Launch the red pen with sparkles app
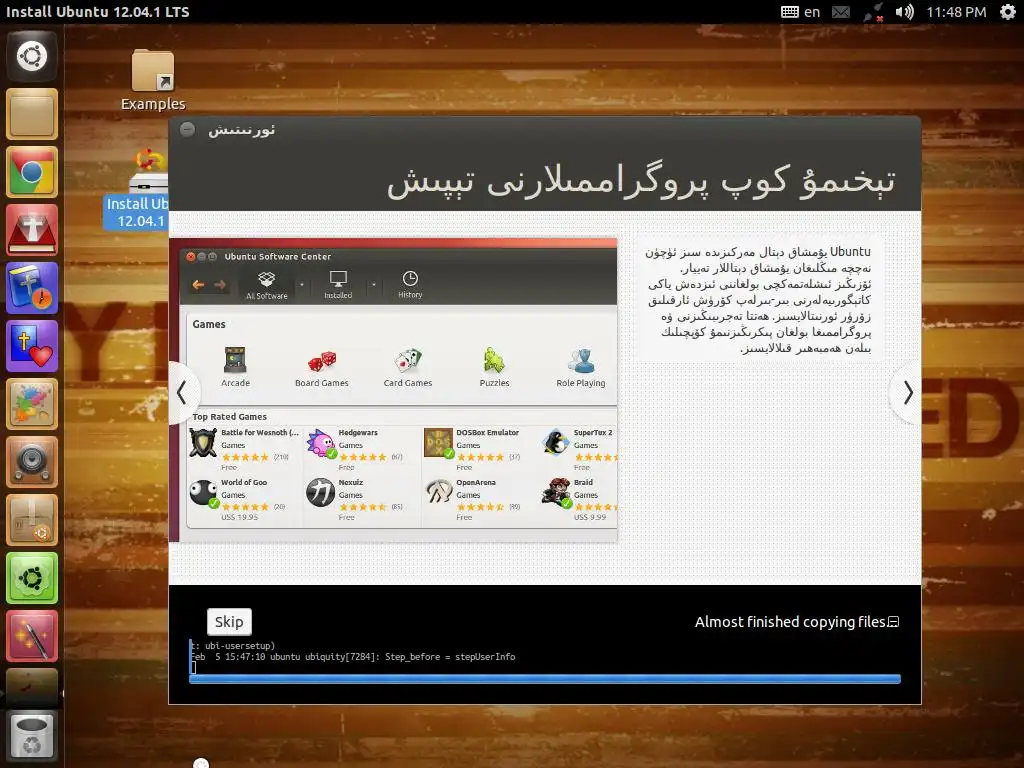Viewport: 1024px width, 768px height. tap(32, 636)
